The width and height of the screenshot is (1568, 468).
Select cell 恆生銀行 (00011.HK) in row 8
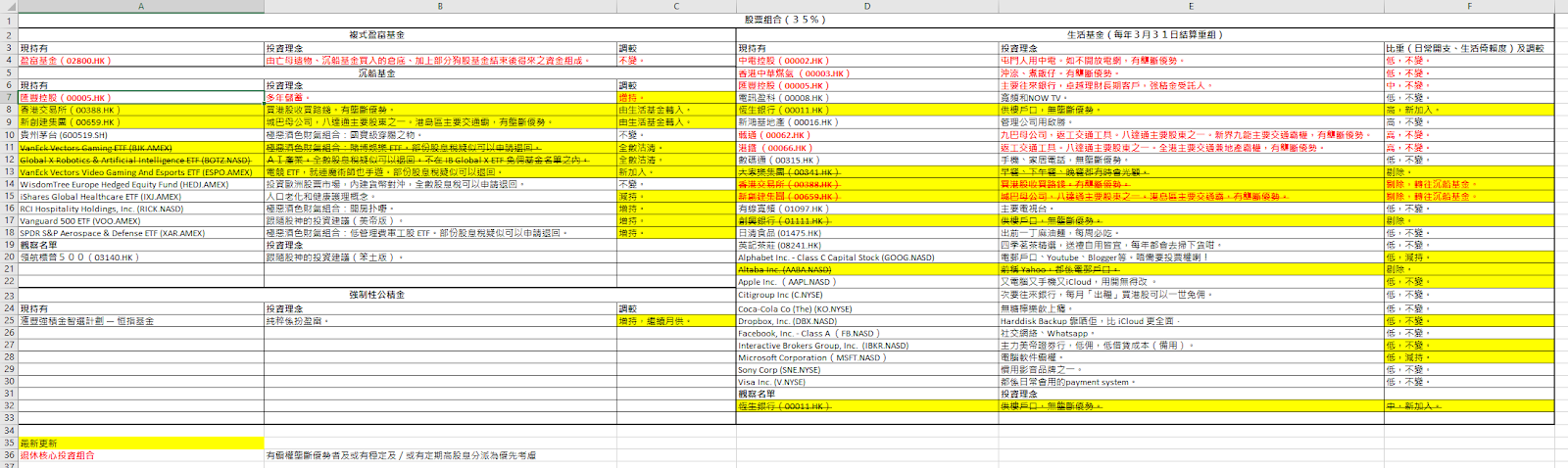point(867,110)
